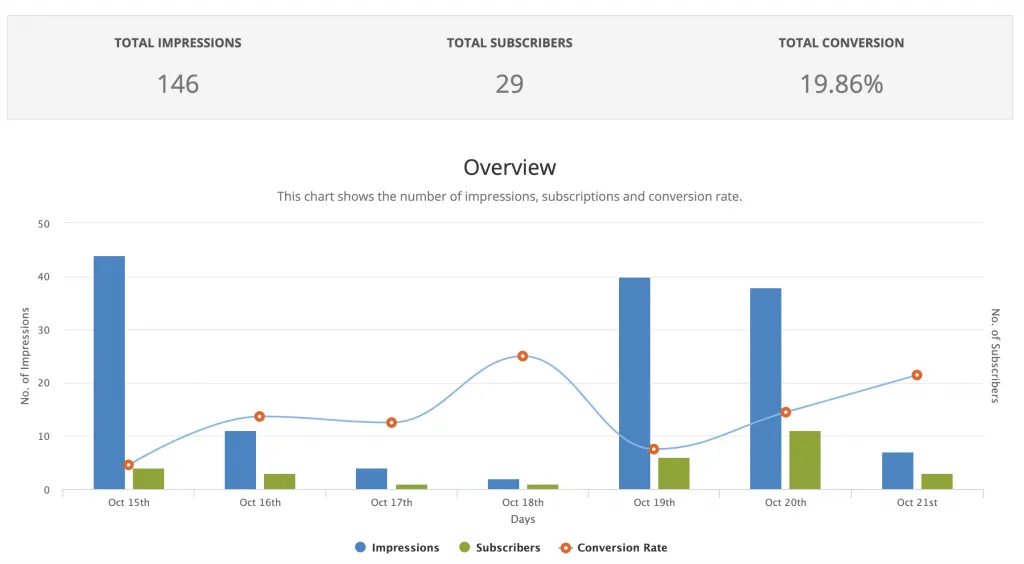Click the Oct 15th axis label
1024x564 pixels.
click(129, 503)
